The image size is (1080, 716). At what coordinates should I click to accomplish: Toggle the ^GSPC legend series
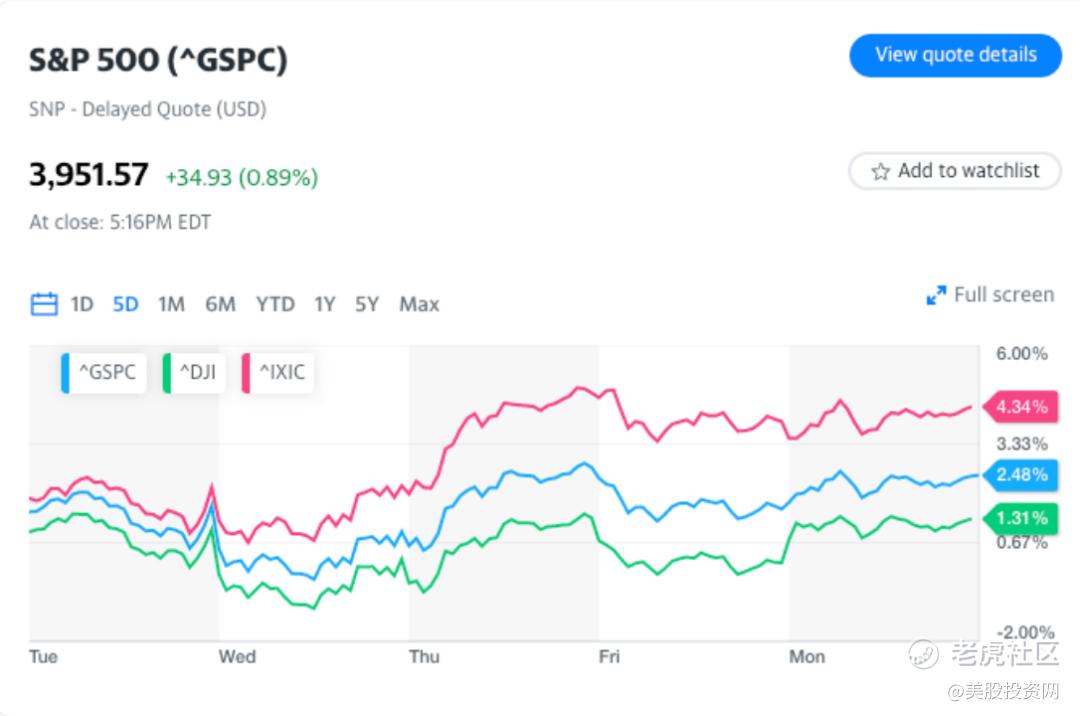[103, 373]
